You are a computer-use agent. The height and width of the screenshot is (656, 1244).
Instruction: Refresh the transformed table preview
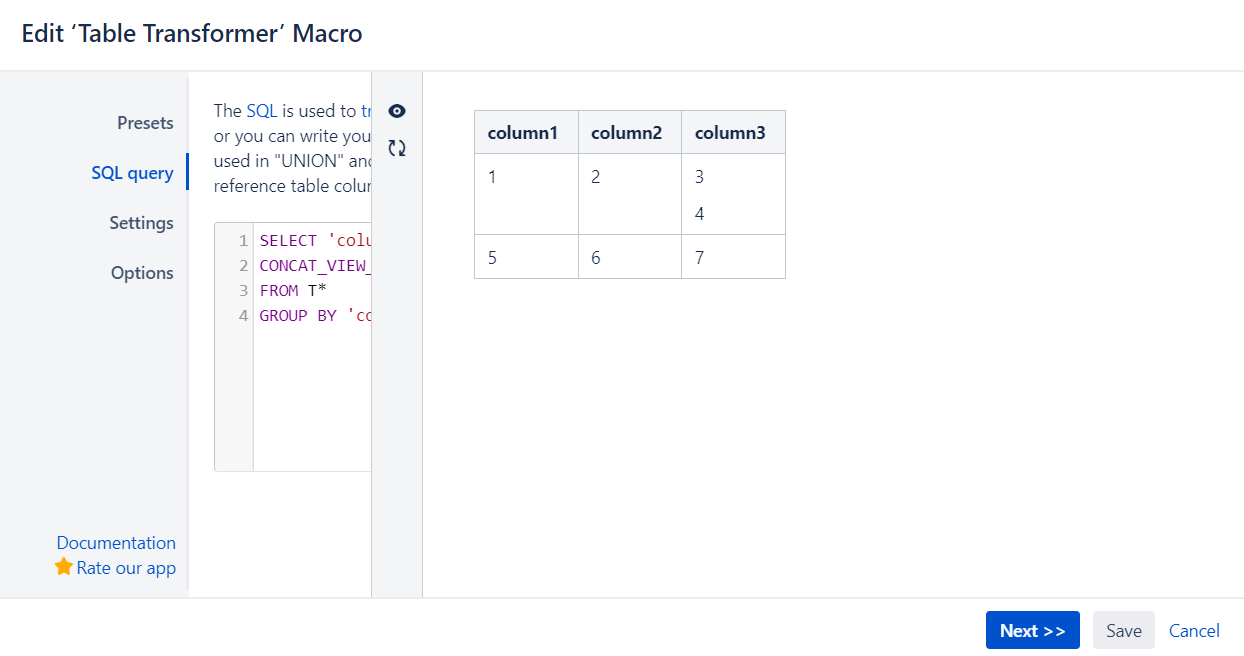coord(397,147)
